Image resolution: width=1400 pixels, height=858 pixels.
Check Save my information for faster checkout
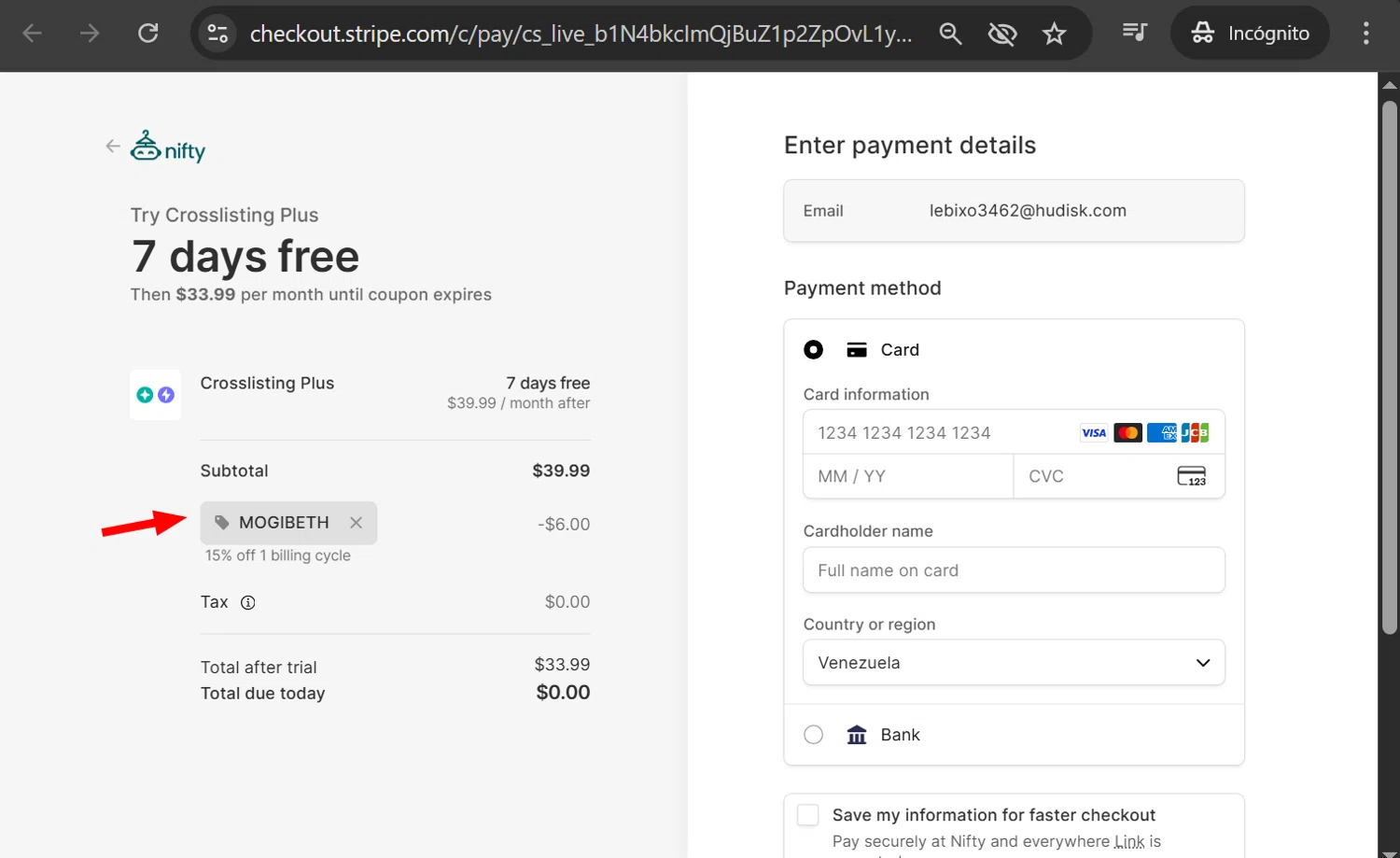coord(808,815)
